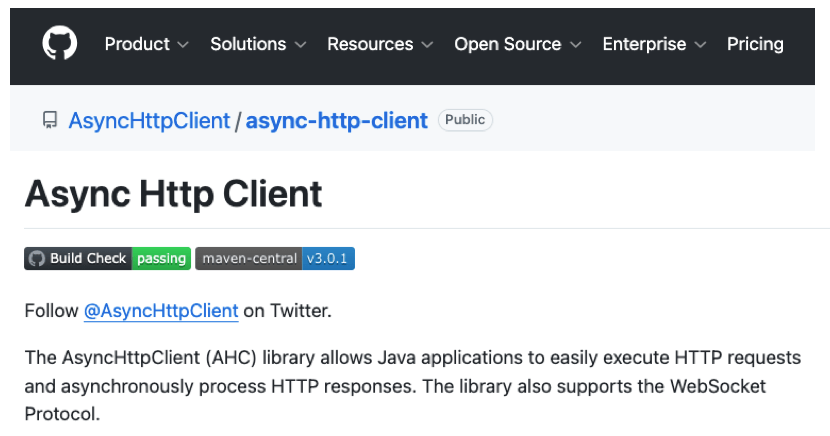Open the Solutions menu label
830x436 pixels.
coord(248,44)
